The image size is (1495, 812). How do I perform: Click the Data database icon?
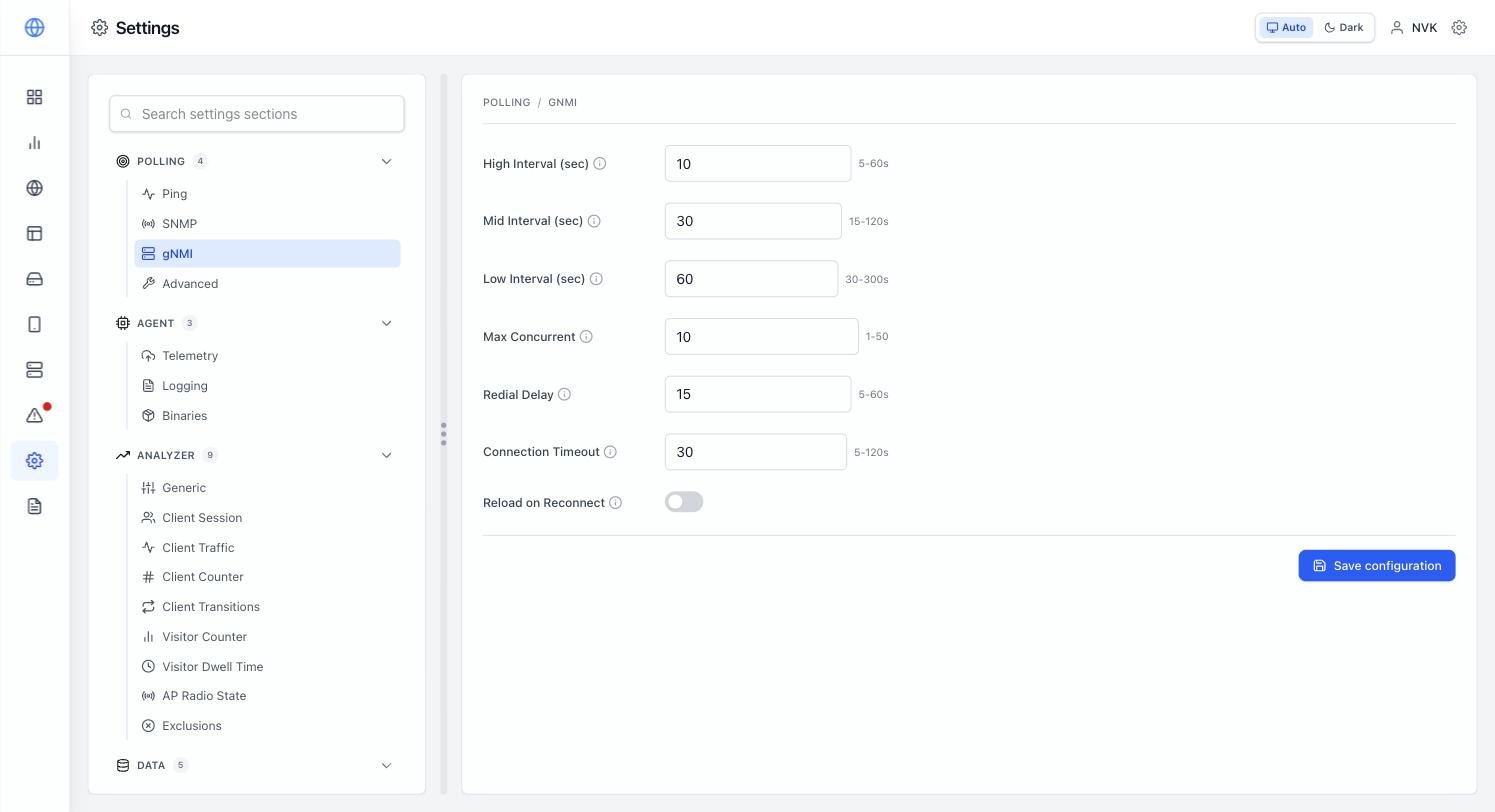[123, 765]
